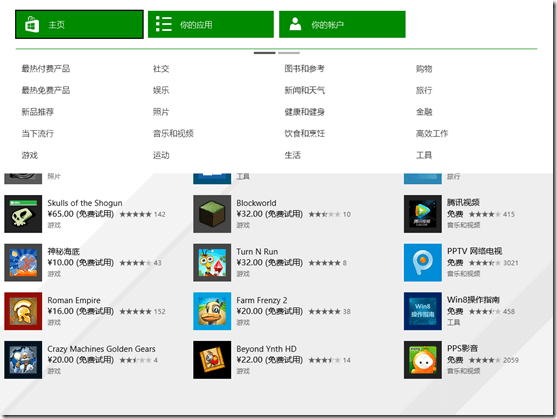The height and width of the screenshot is (419, 557).
Task: Click the Beyond Ynth HD title
Action: 266,349
